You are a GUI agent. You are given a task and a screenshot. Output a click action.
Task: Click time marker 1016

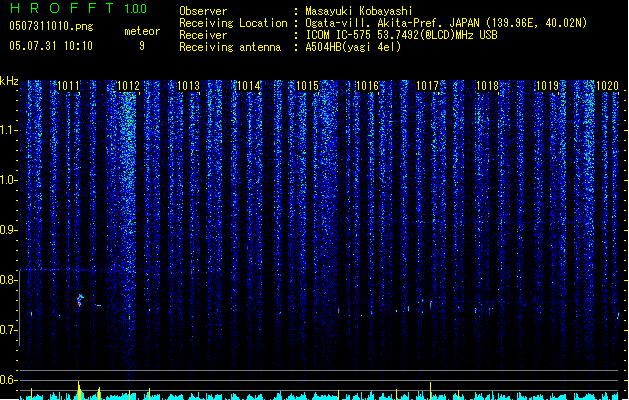pyautogui.click(x=367, y=86)
